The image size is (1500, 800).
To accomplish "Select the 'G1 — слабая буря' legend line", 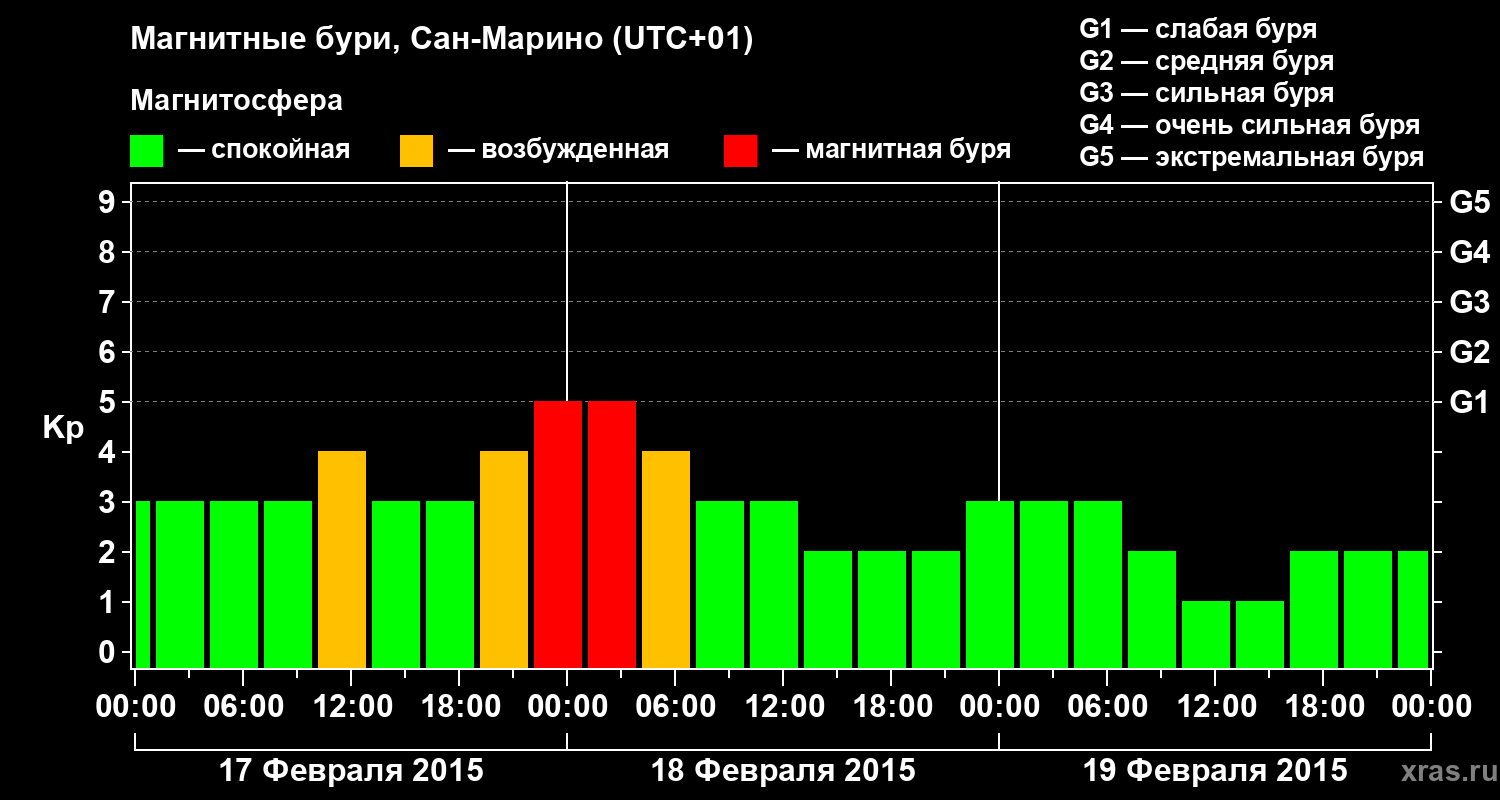I will click(1198, 29).
